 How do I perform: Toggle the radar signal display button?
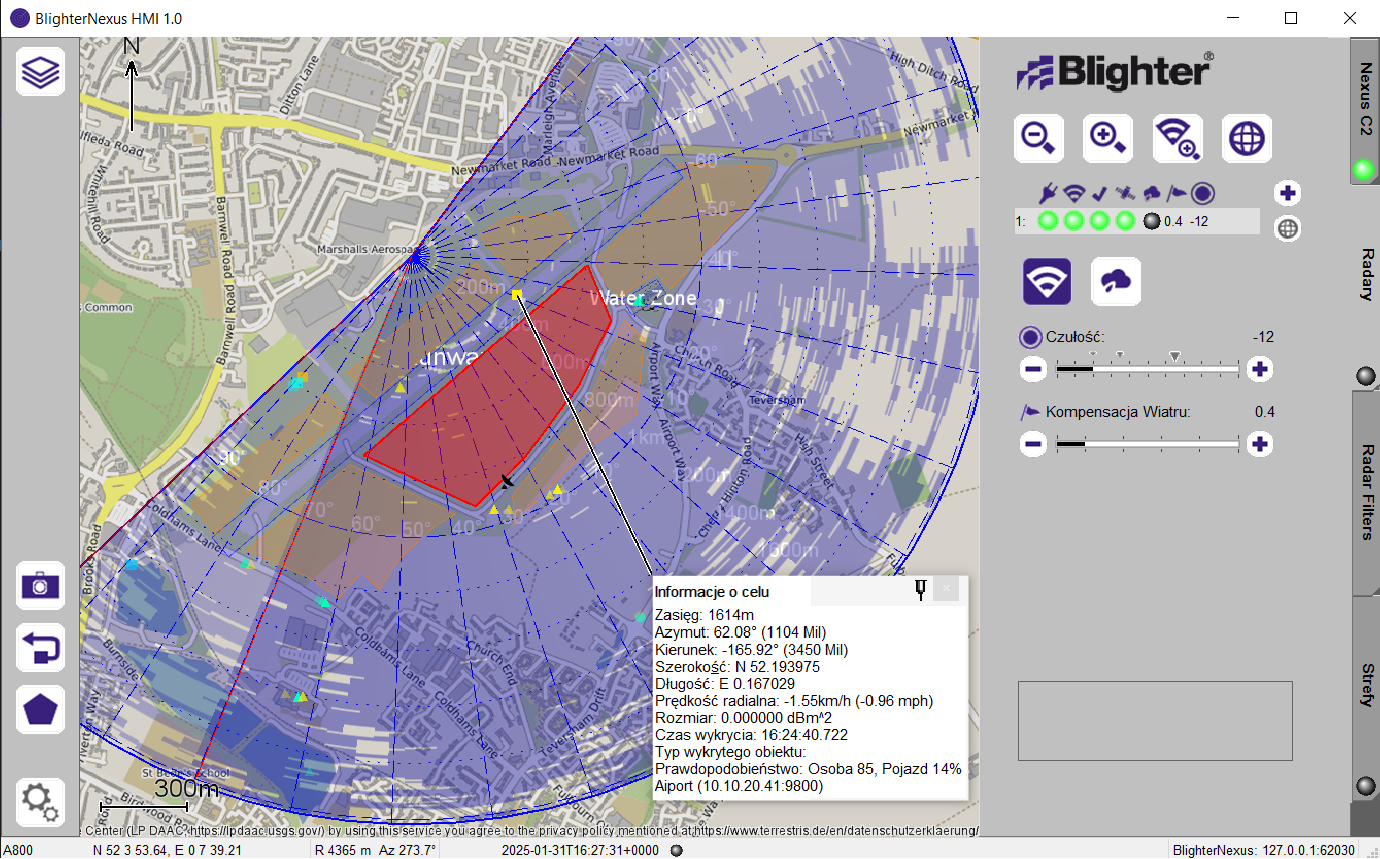pyautogui.click(x=1046, y=282)
